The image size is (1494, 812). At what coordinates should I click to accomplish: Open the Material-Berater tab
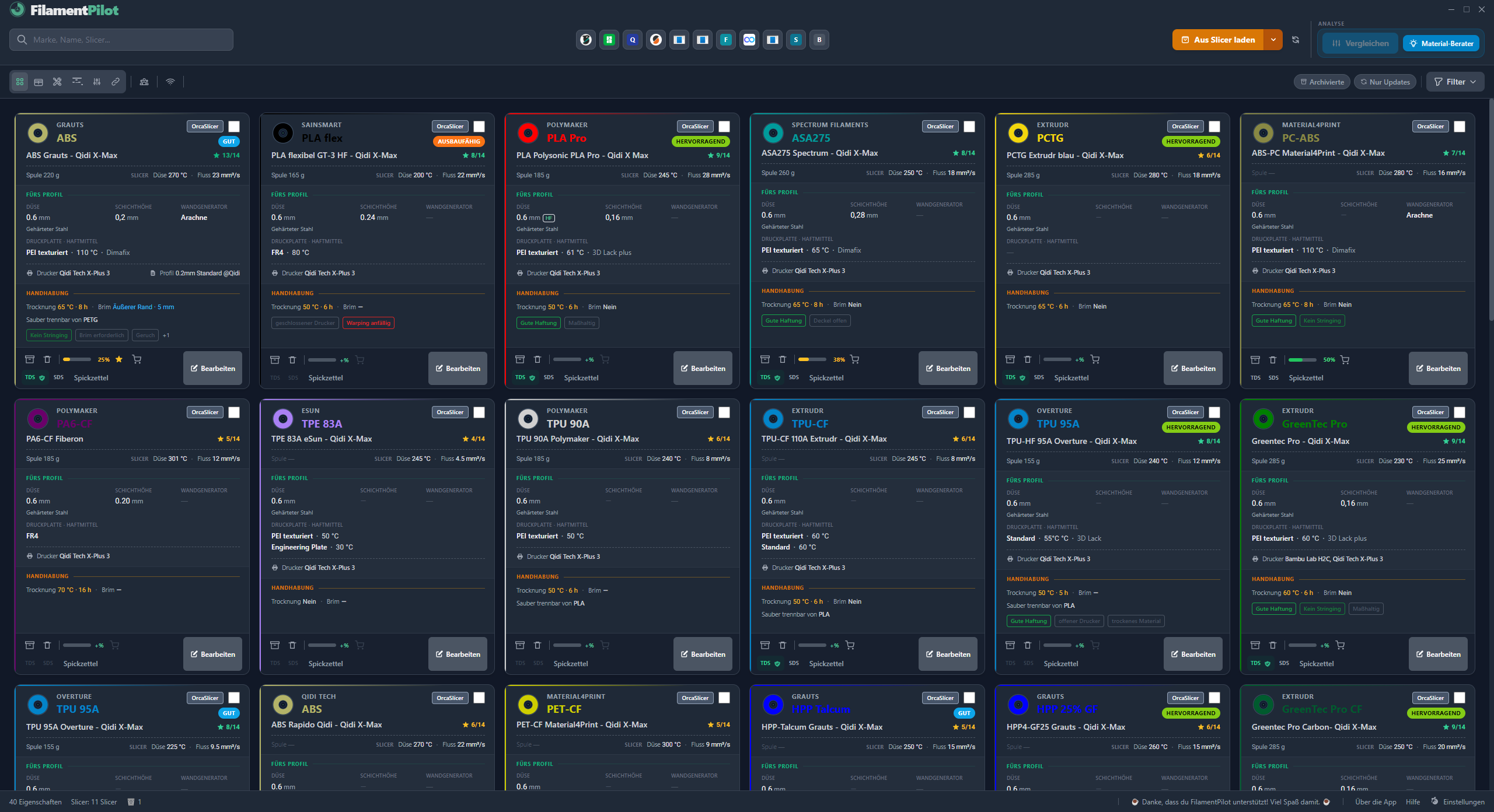click(x=1441, y=43)
